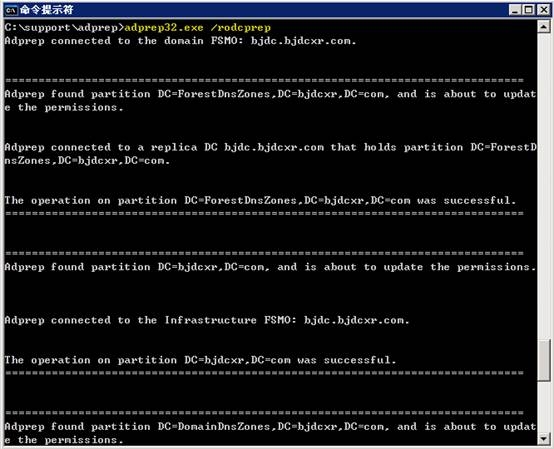Click the 'DC=bjdcxr,DC=com was successful' line
Image resolution: width=554 pixels, height=449 pixels.
coord(200,360)
